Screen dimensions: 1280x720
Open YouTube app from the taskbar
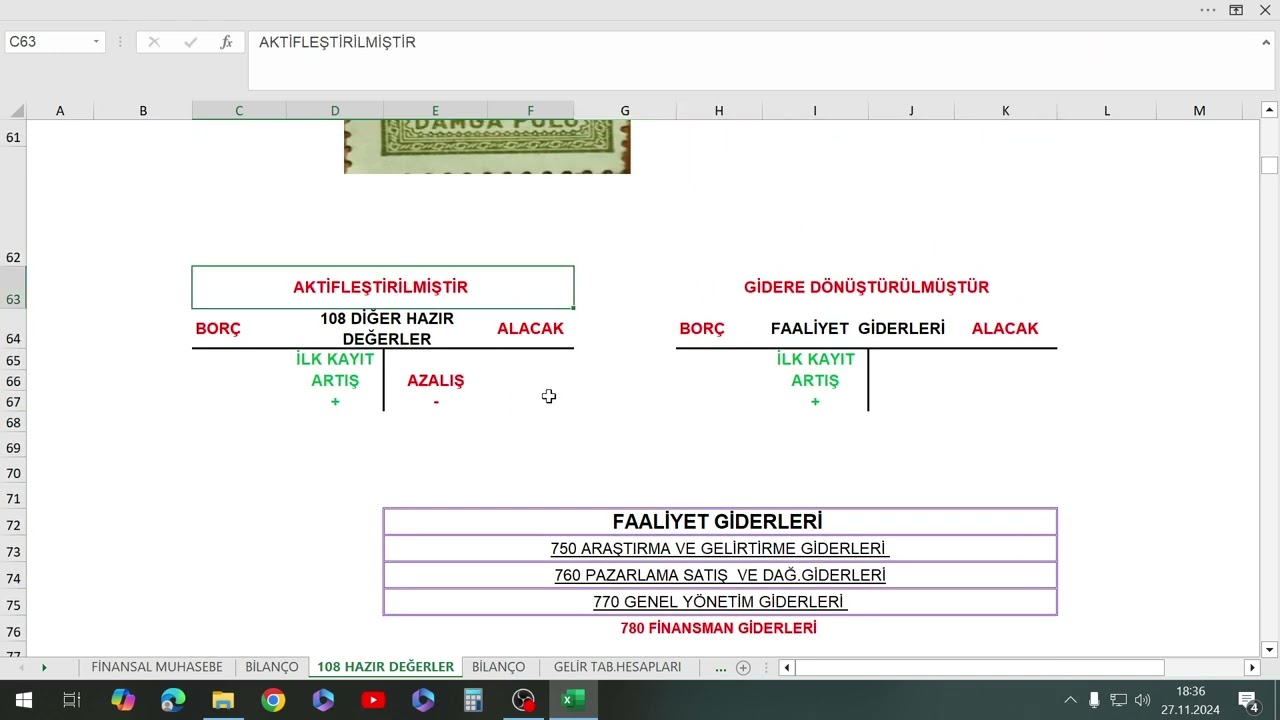point(373,700)
